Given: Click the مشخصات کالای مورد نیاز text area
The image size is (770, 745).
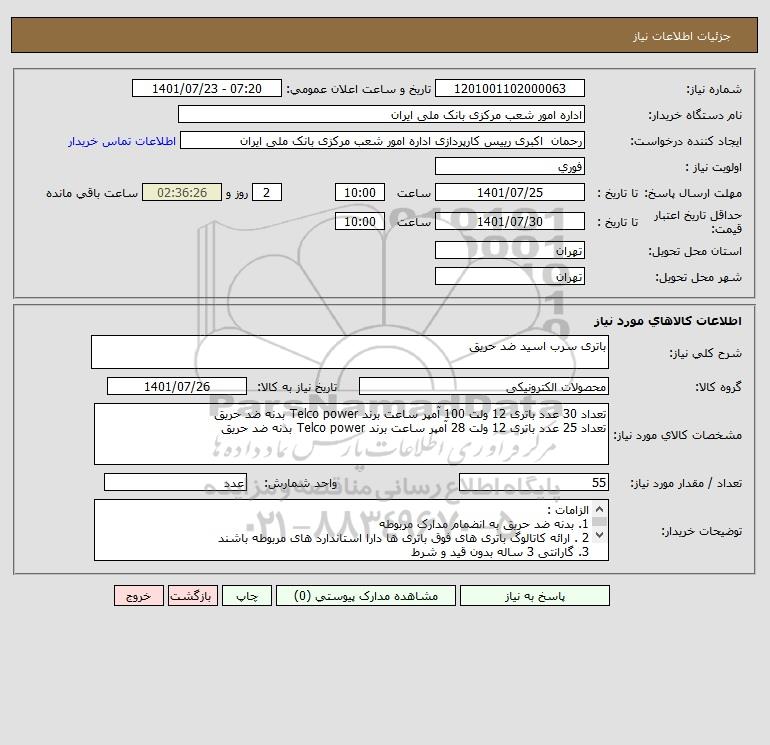Looking at the screenshot, I should (351, 434).
